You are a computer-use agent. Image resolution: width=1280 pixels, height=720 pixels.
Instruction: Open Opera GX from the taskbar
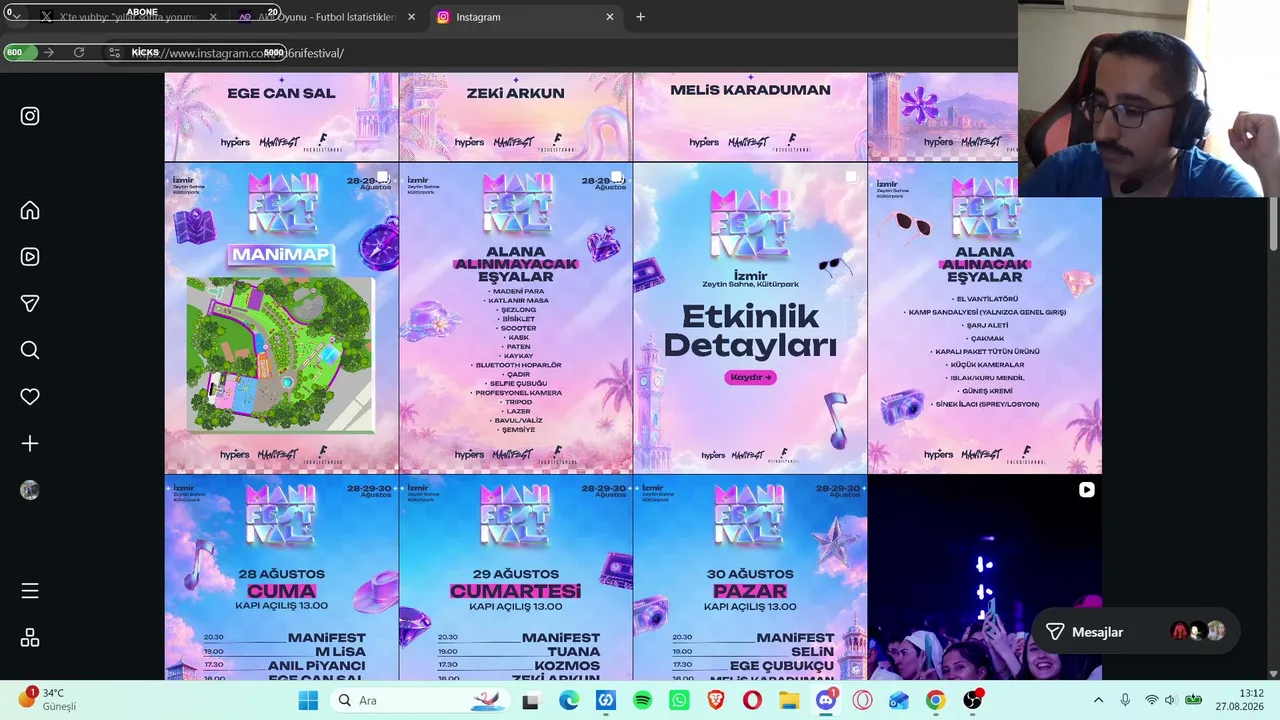862,700
